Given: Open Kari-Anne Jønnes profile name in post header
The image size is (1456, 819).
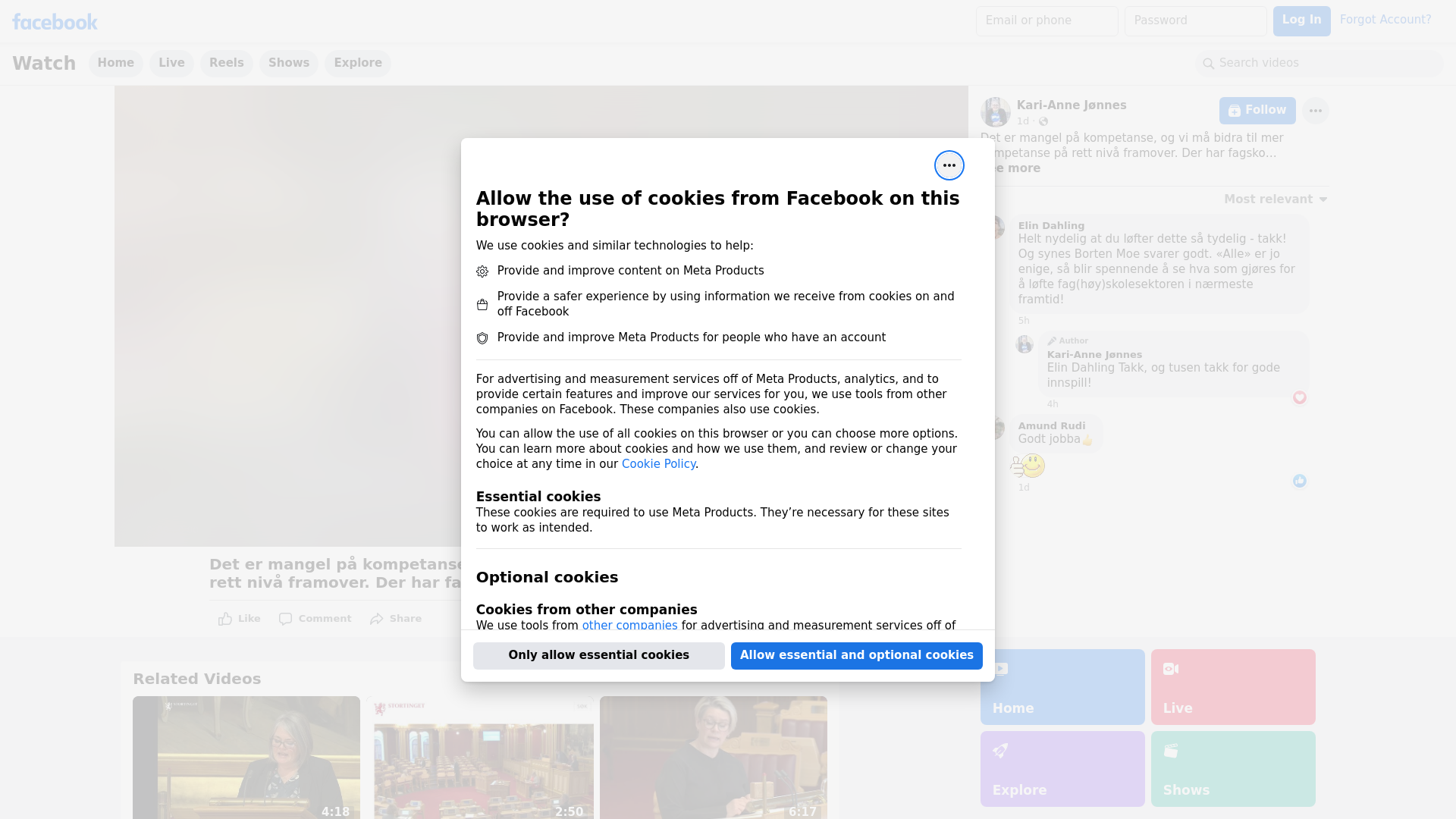Looking at the screenshot, I should click(1071, 105).
